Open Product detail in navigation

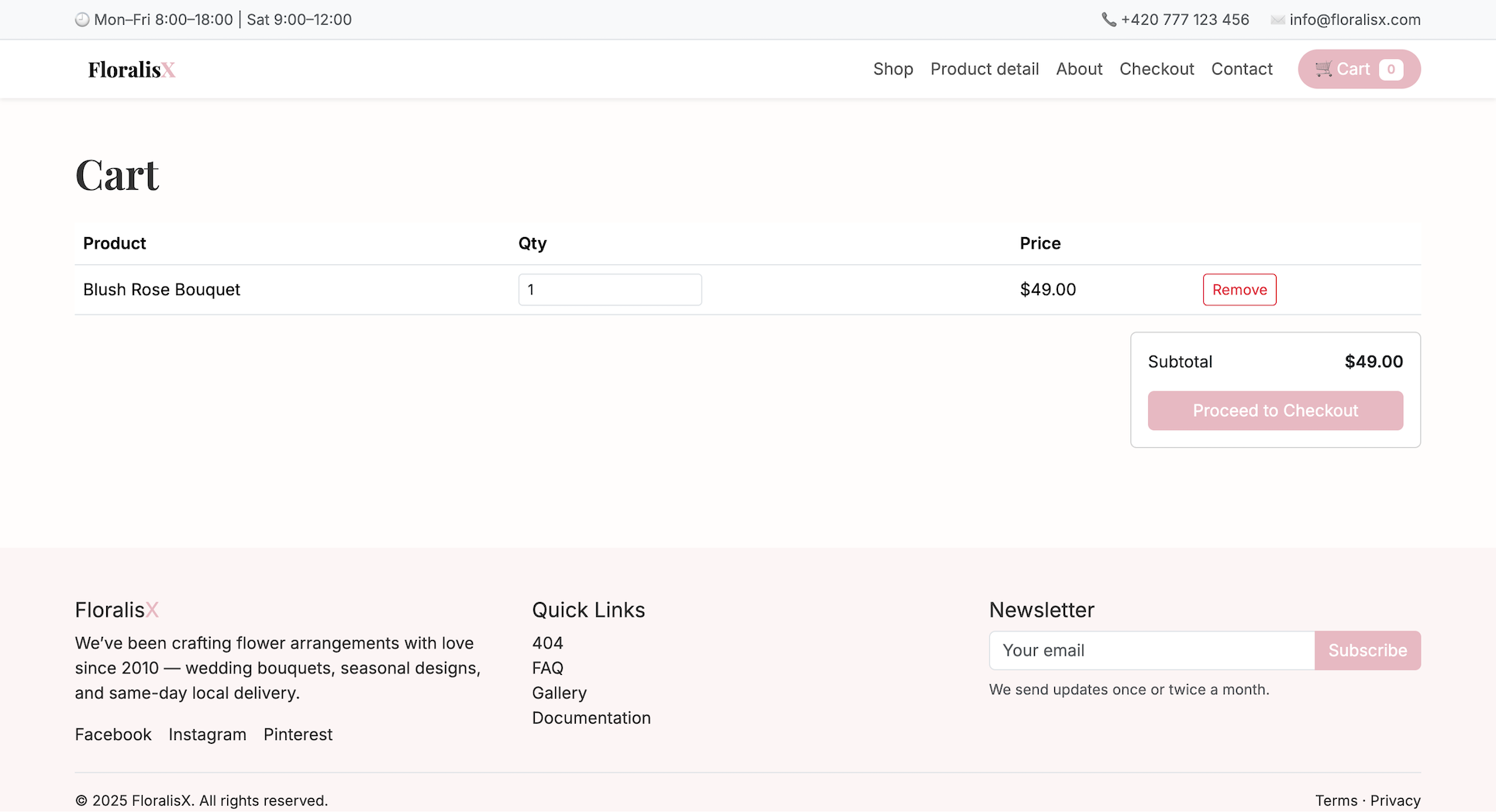coord(984,69)
